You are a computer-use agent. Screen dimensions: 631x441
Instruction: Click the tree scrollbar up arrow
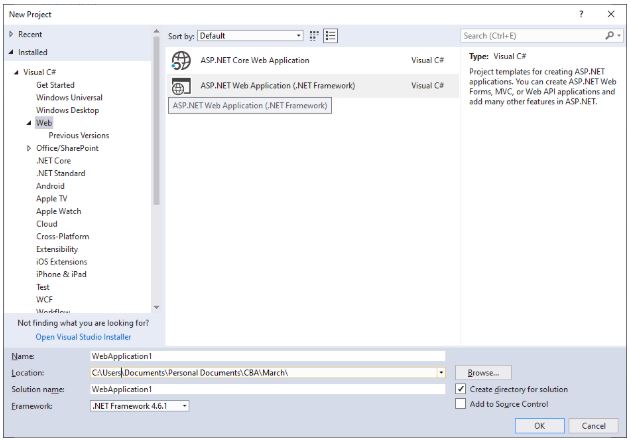(156, 31)
